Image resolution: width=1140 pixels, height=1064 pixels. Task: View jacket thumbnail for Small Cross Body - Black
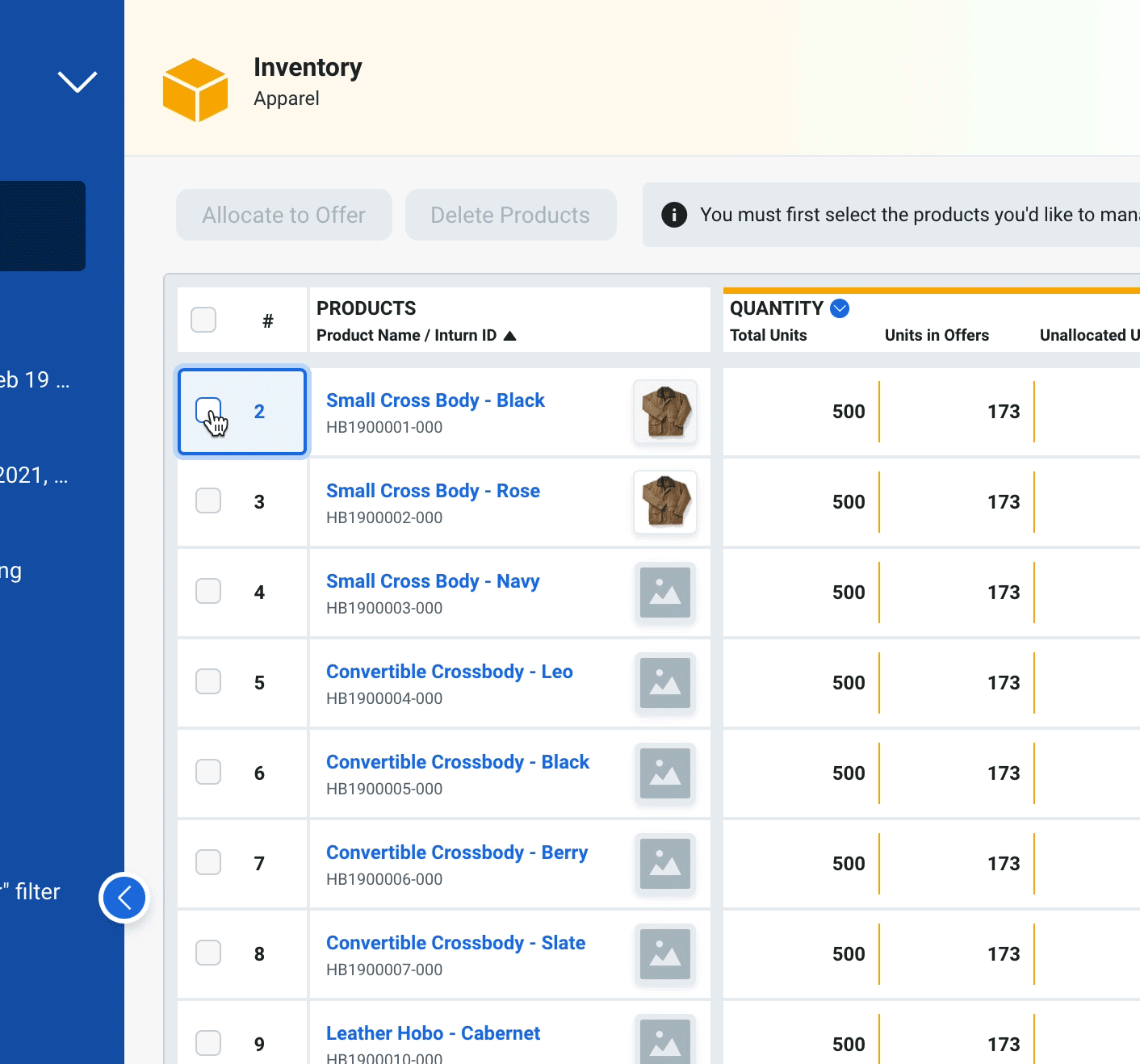(x=665, y=412)
